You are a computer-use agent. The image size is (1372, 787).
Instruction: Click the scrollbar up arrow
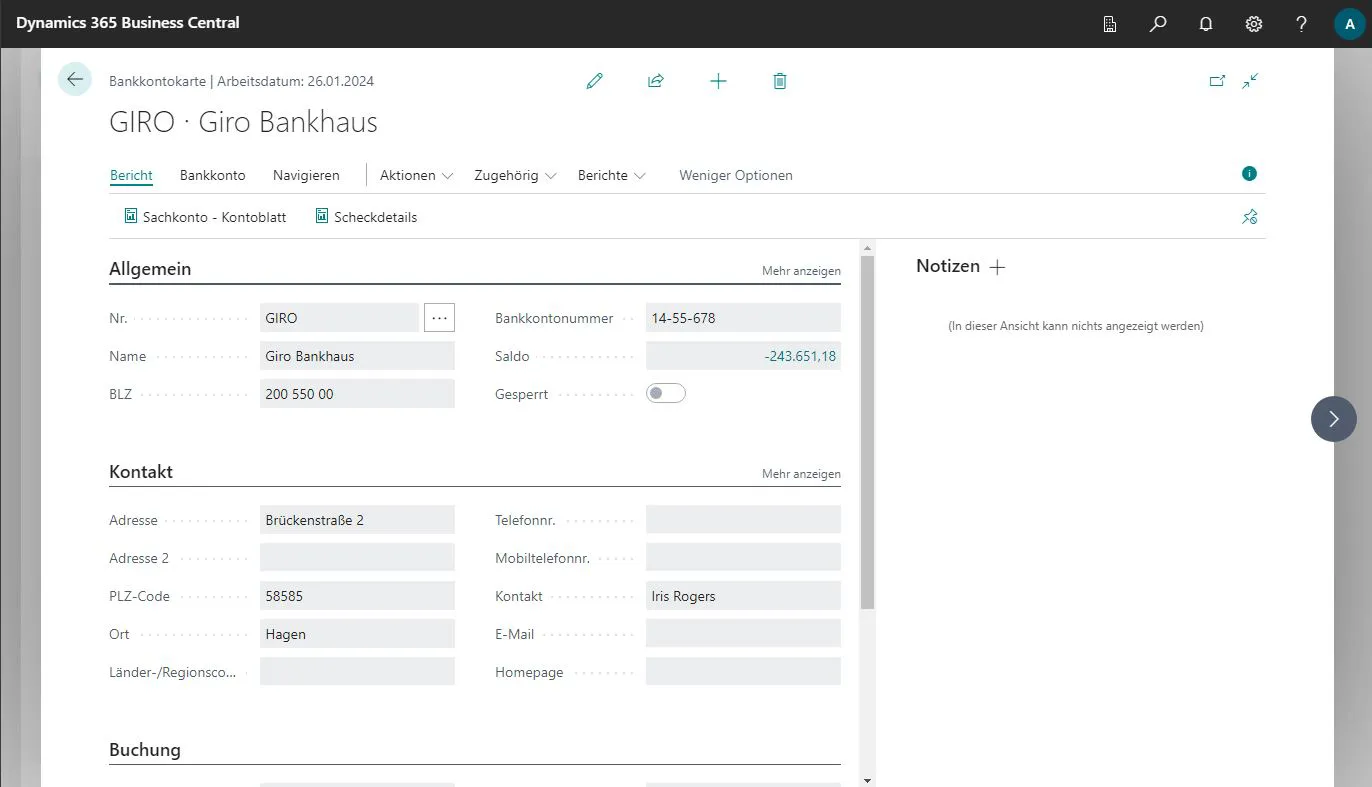tap(867, 247)
